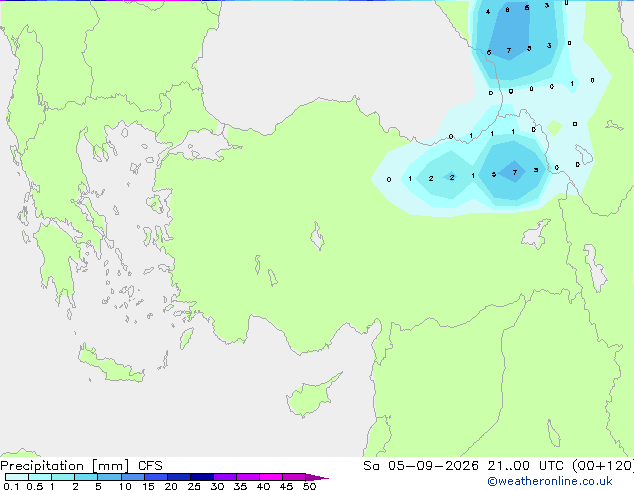
Task: Pick the purple 30-35 legend swatch
Action: [225, 477]
